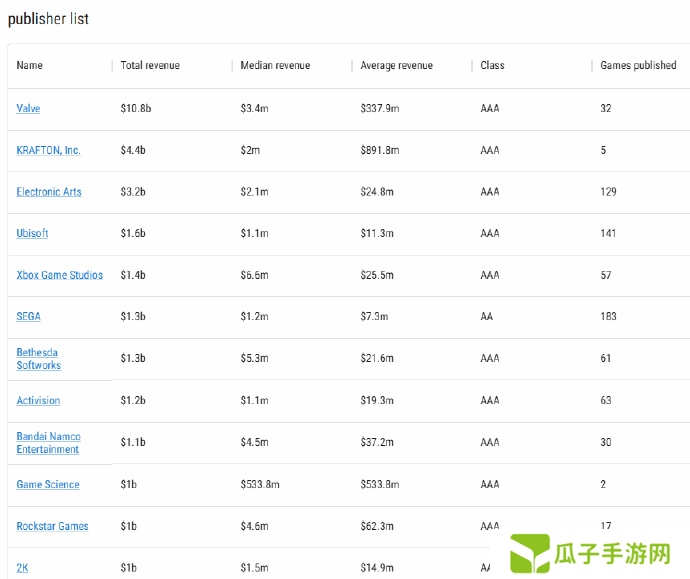Select Valve's AAA class value
690x579 pixels.
coord(490,108)
